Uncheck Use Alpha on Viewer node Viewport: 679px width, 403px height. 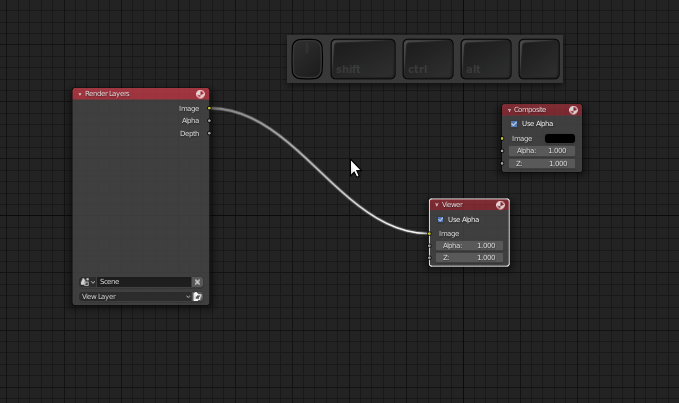441,219
